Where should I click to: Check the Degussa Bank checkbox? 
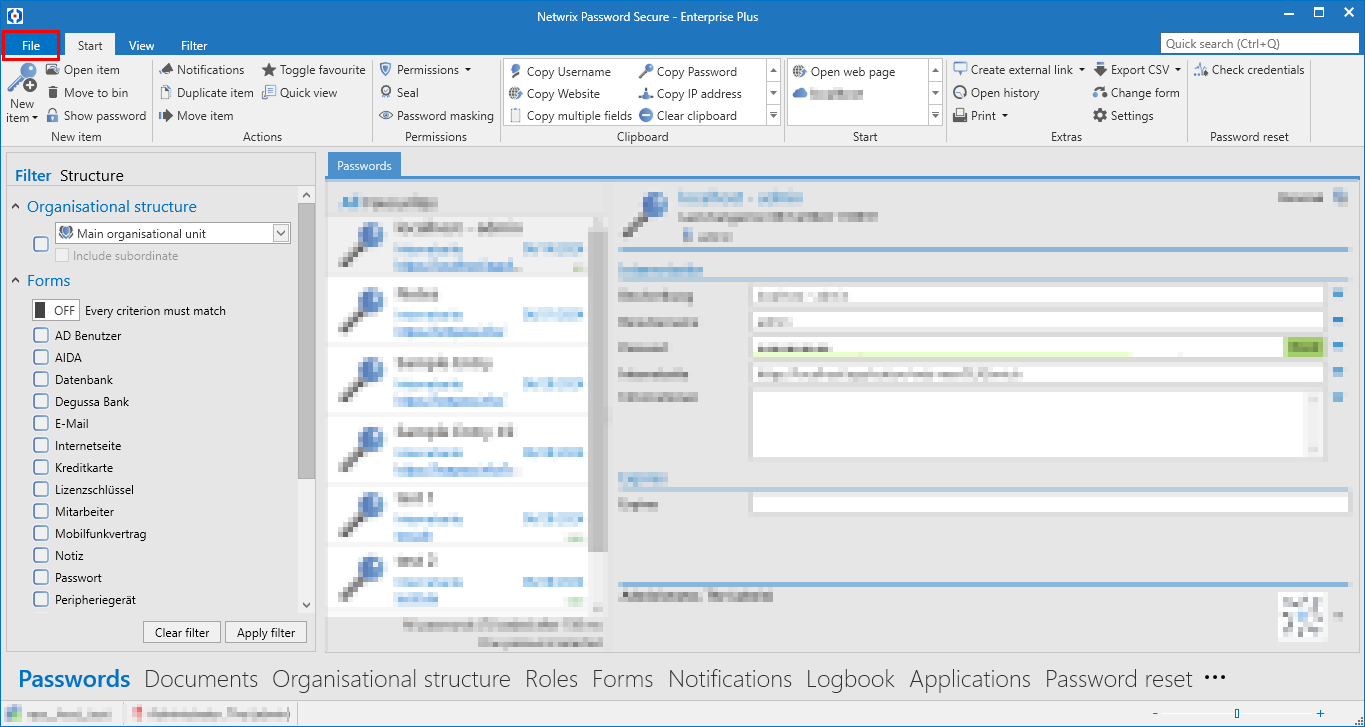tap(41, 402)
